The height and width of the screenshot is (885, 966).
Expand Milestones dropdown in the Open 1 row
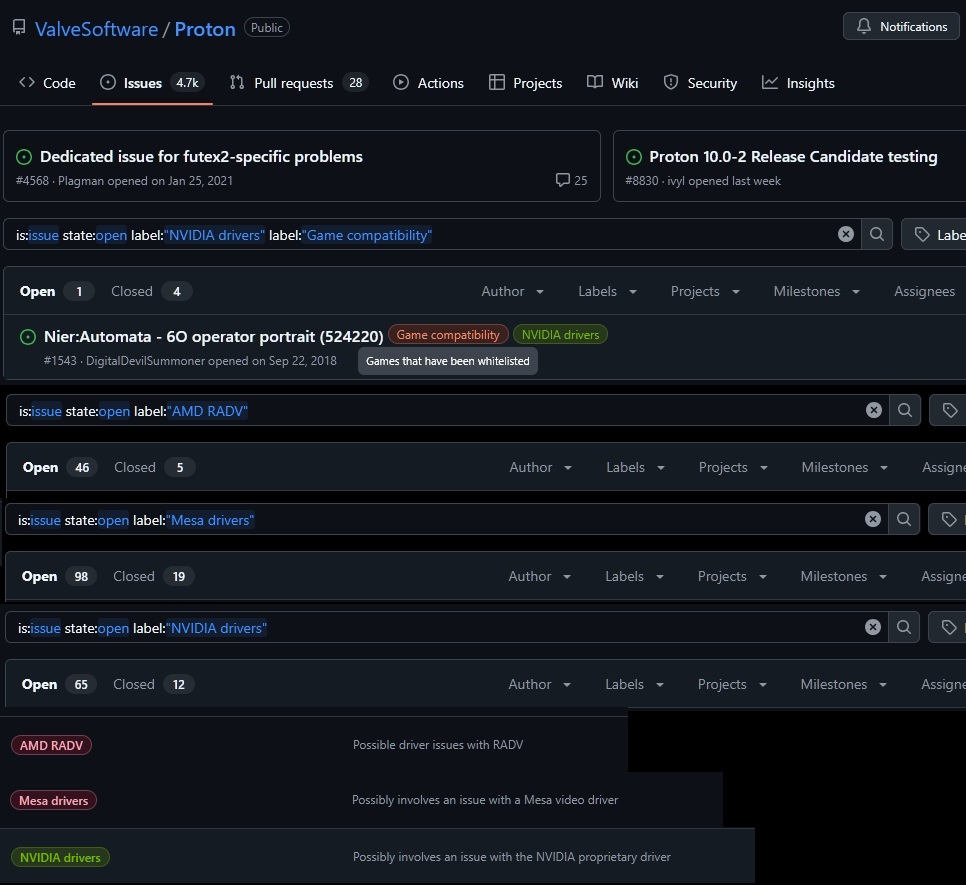click(x=817, y=291)
